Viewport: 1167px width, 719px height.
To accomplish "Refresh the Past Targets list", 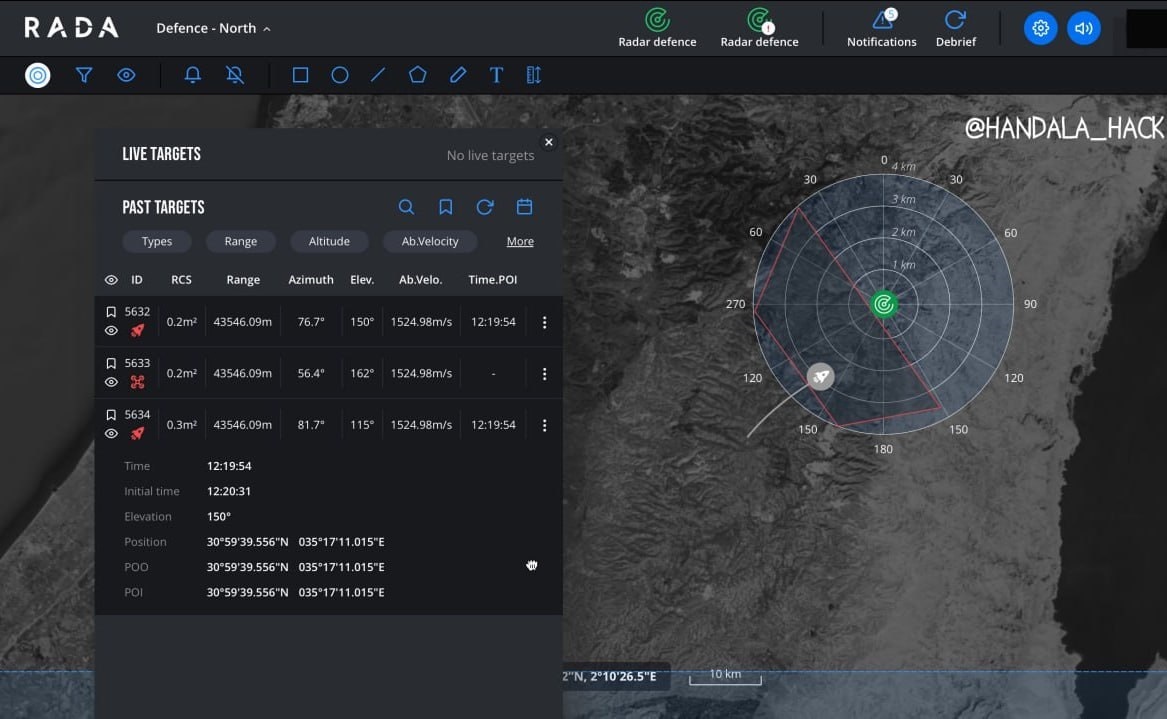I will click(x=485, y=207).
